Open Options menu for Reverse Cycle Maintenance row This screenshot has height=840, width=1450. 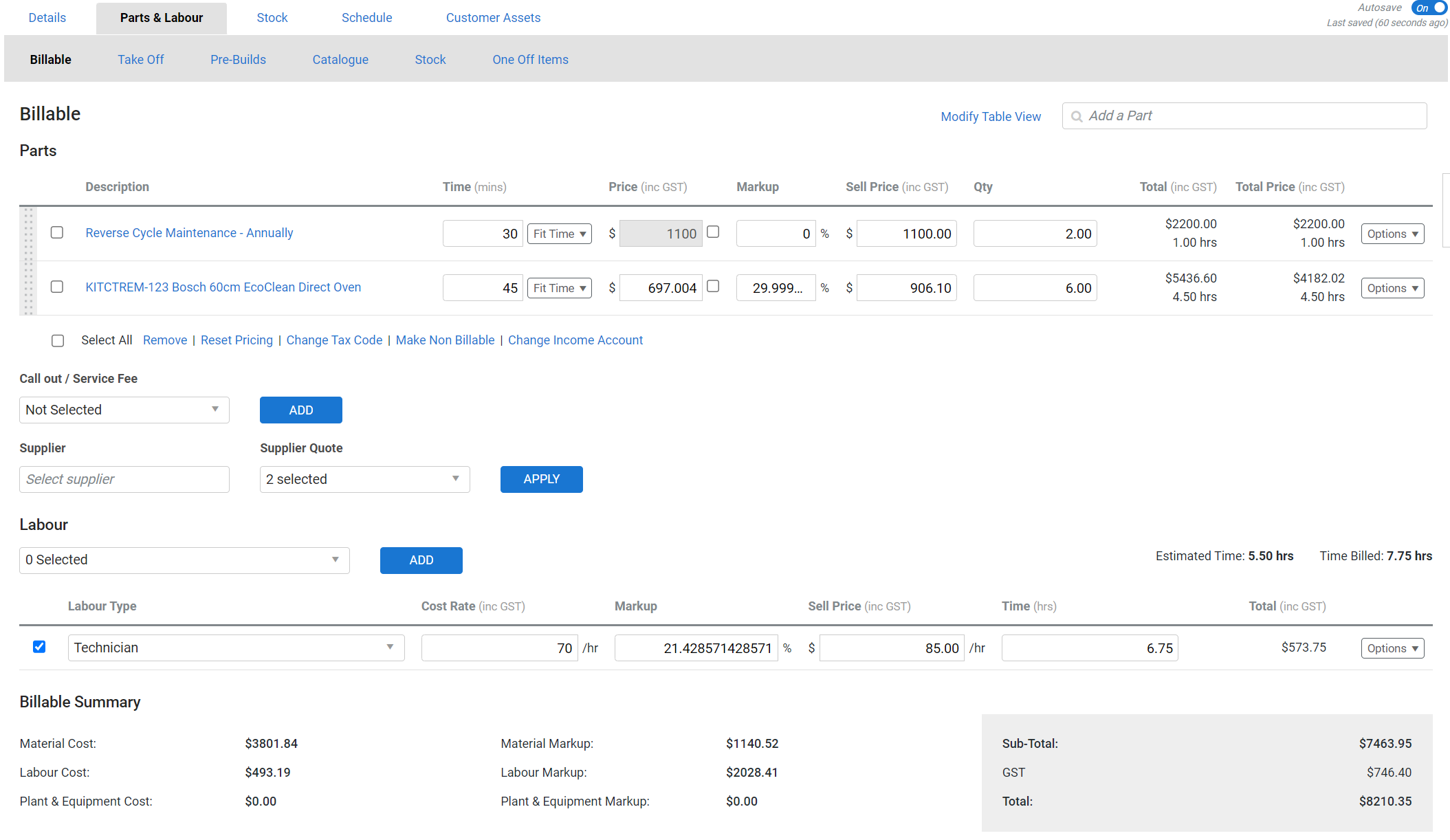1392,234
